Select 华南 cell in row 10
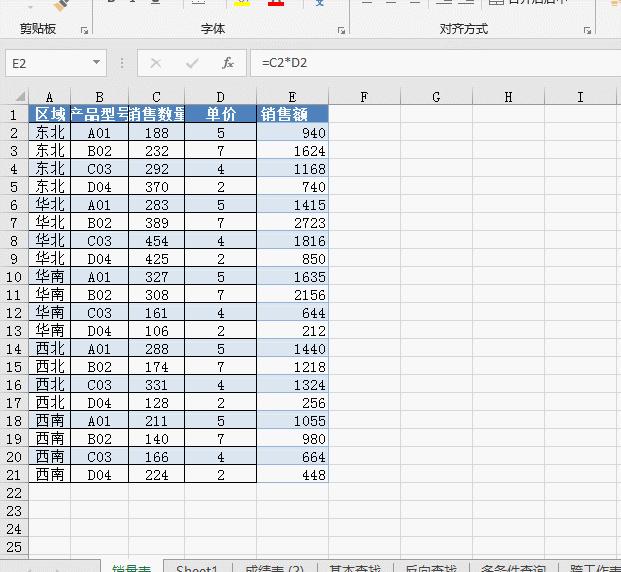The image size is (621, 572). pos(50,276)
